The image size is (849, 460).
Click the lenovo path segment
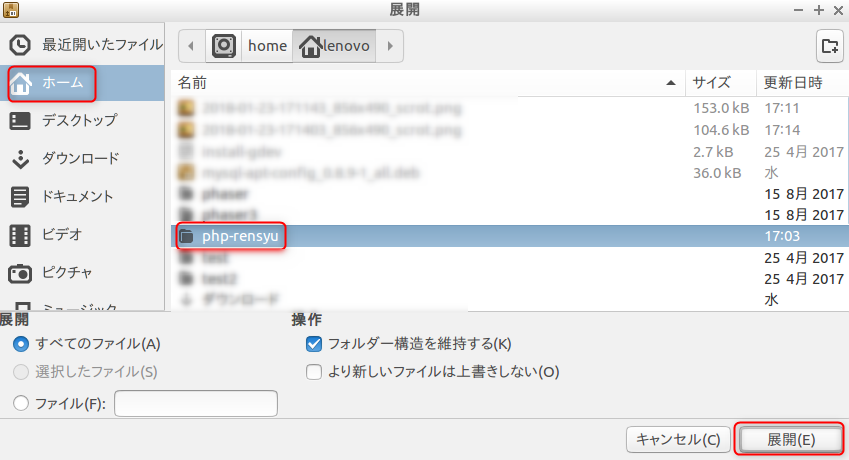pyautogui.click(x=335, y=46)
